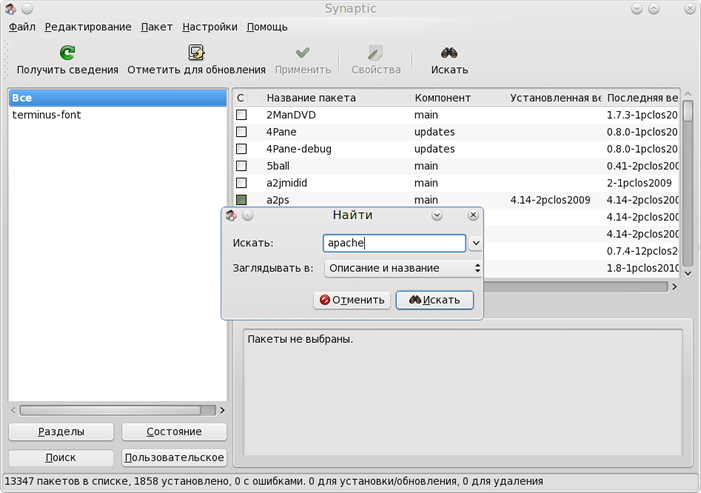This screenshot has width=701, height=493.
Task: Toggle the installed a2ps package checkbox
Action: tap(241, 200)
